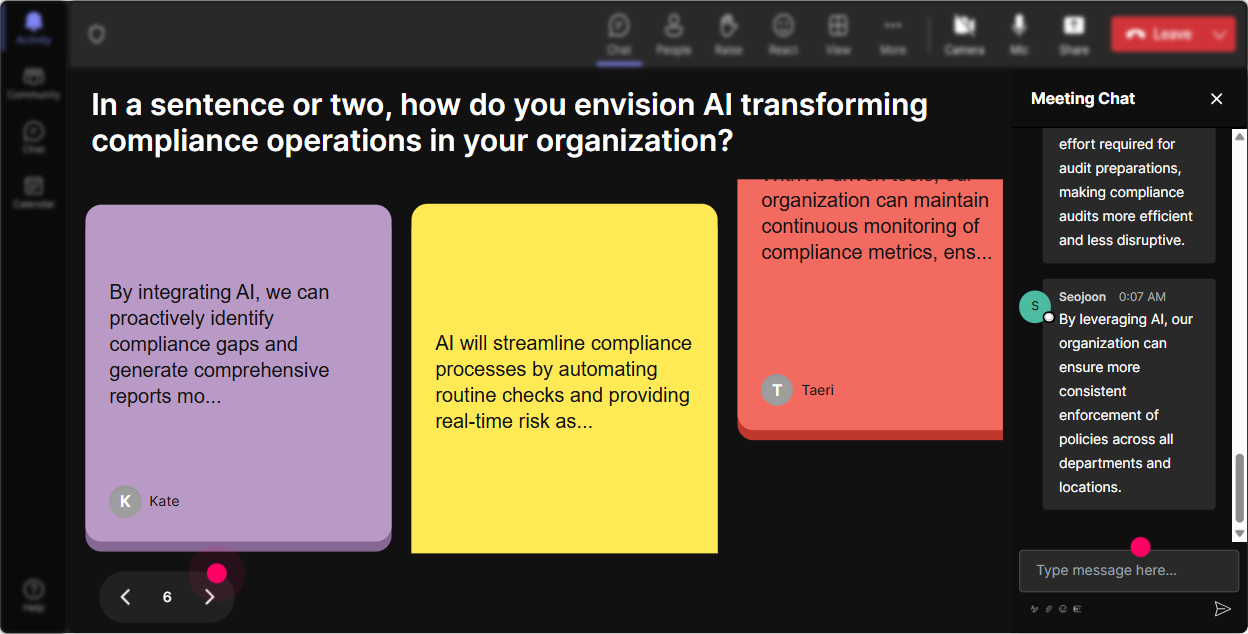Click Kate's avatar on purple card
Viewport: 1248px width, 634px height.
[x=125, y=501]
